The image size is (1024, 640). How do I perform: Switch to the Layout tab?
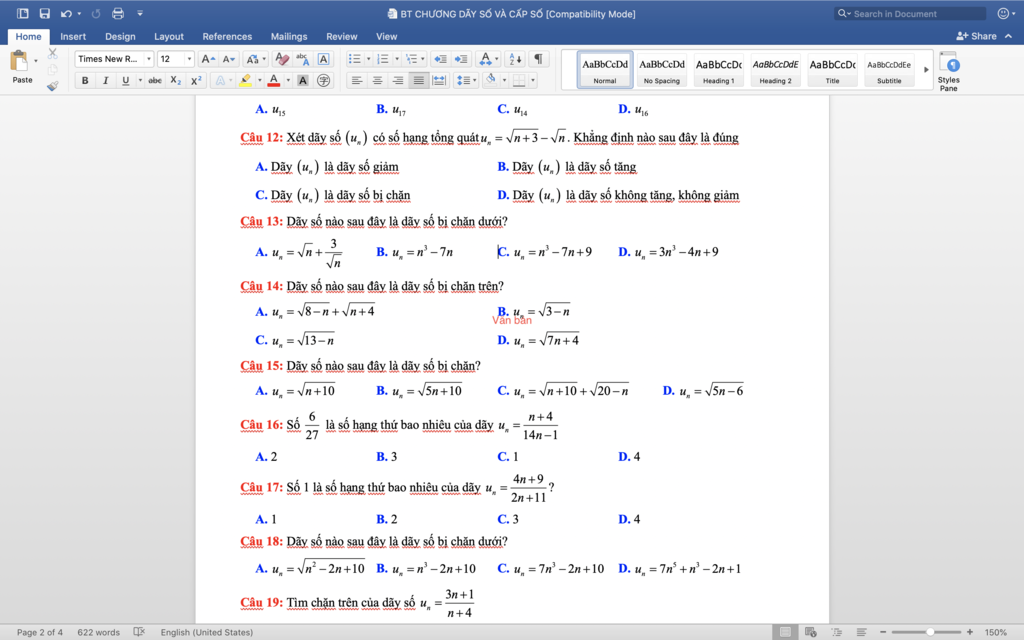pyautogui.click(x=168, y=37)
